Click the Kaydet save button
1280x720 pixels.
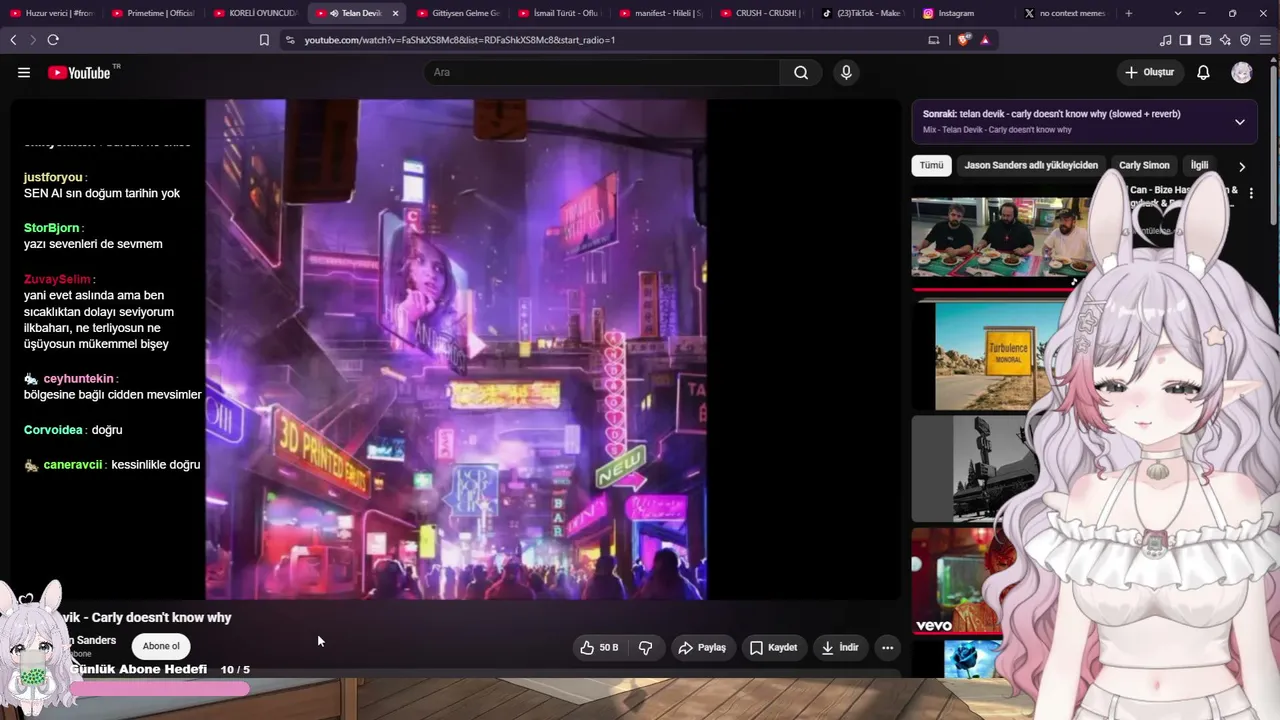(x=774, y=647)
